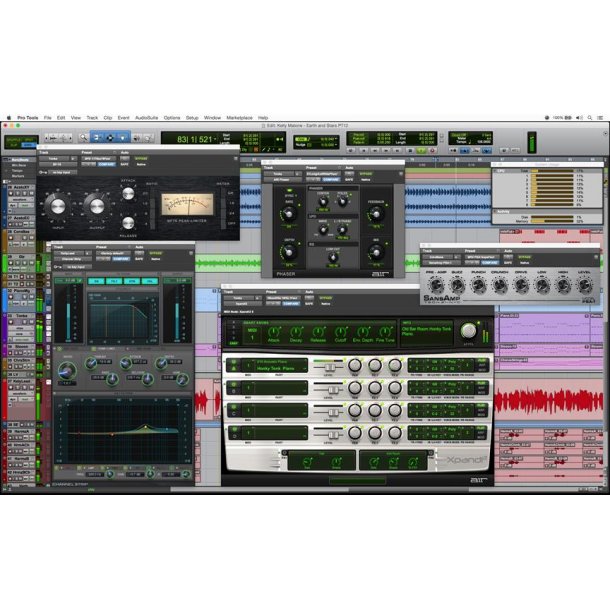Click the BF76 Input knob
The image size is (610, 610).
click(x=58, y=206)
